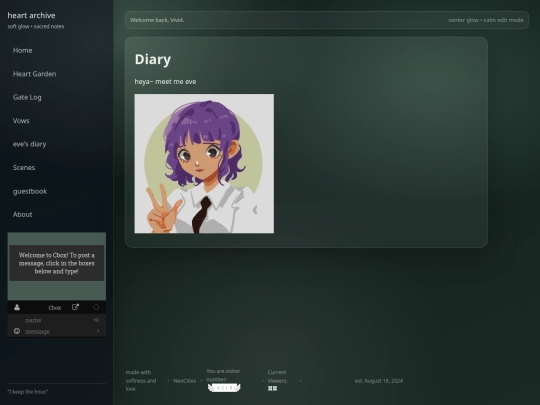Click the Cbox log-in arrow icon

(97, 320)
